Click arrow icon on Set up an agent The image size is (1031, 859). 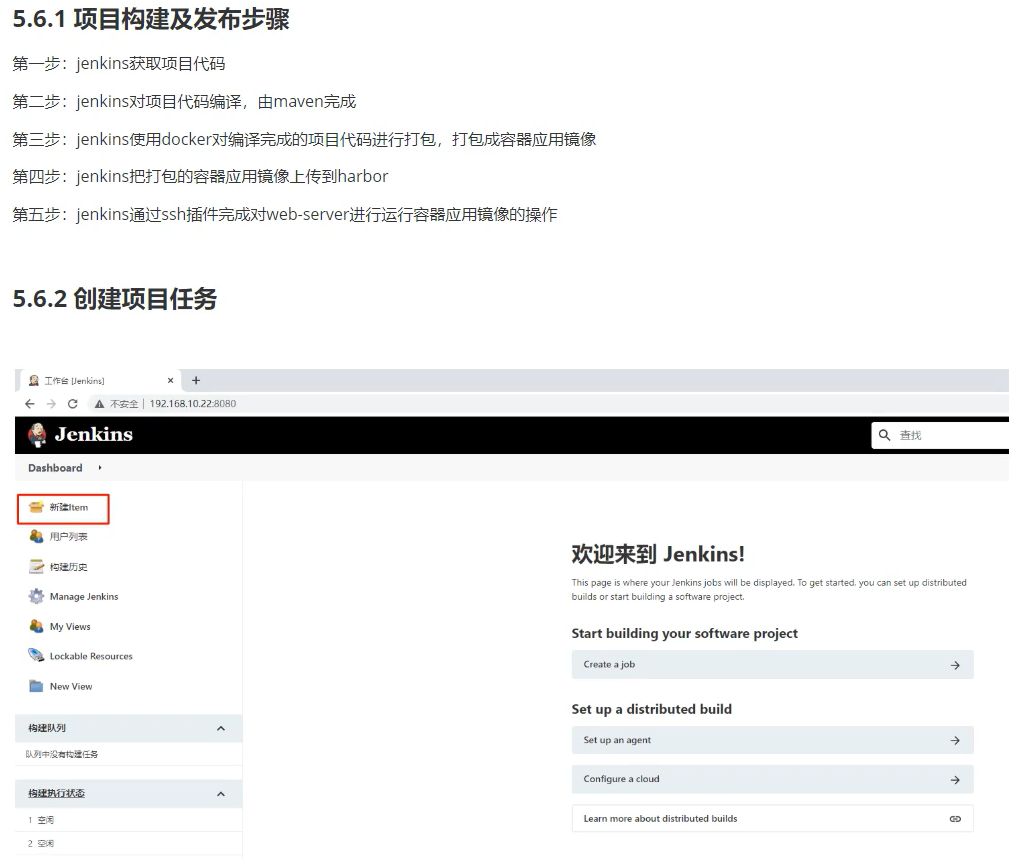(955, 741)
